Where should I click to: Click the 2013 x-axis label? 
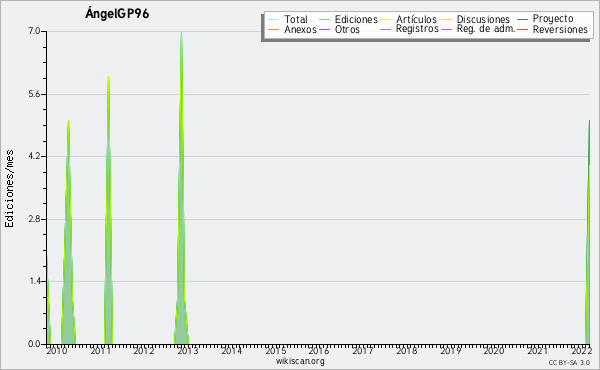click(x=188, y=351)
